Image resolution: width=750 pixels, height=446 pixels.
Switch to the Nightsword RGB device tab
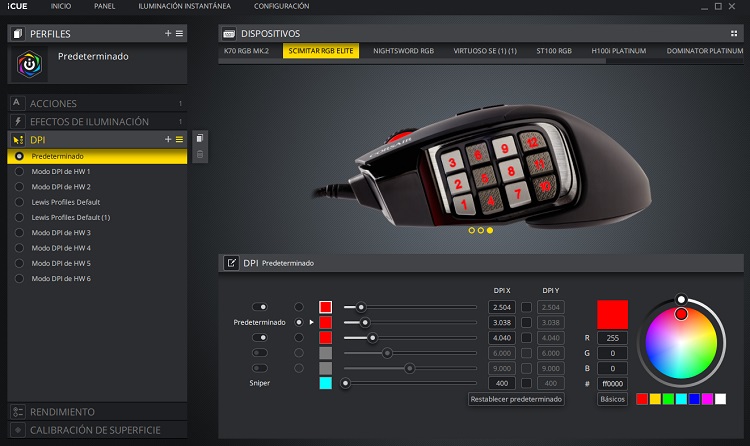coord(403,50)
